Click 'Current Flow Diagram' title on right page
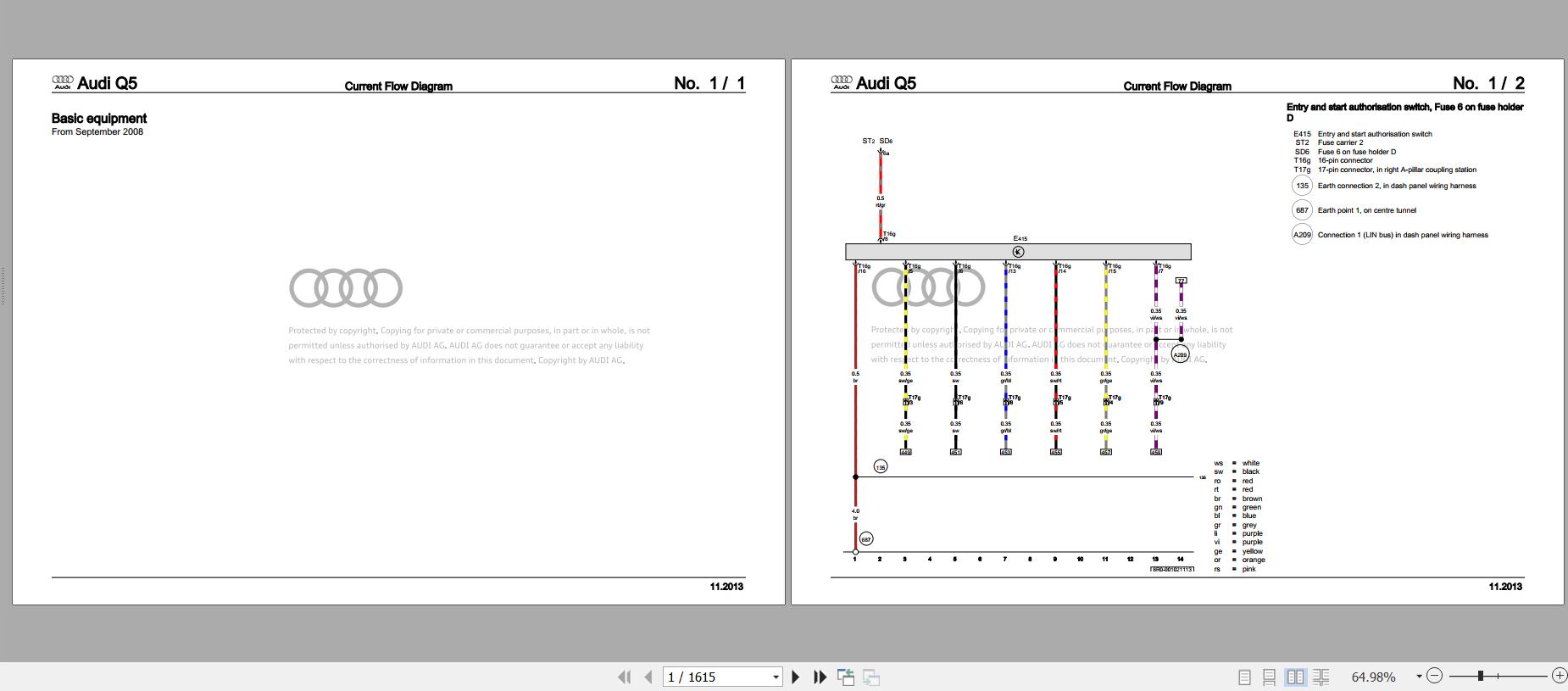The width and height of the screenshot is (1568, 691). click(1177, 86)
